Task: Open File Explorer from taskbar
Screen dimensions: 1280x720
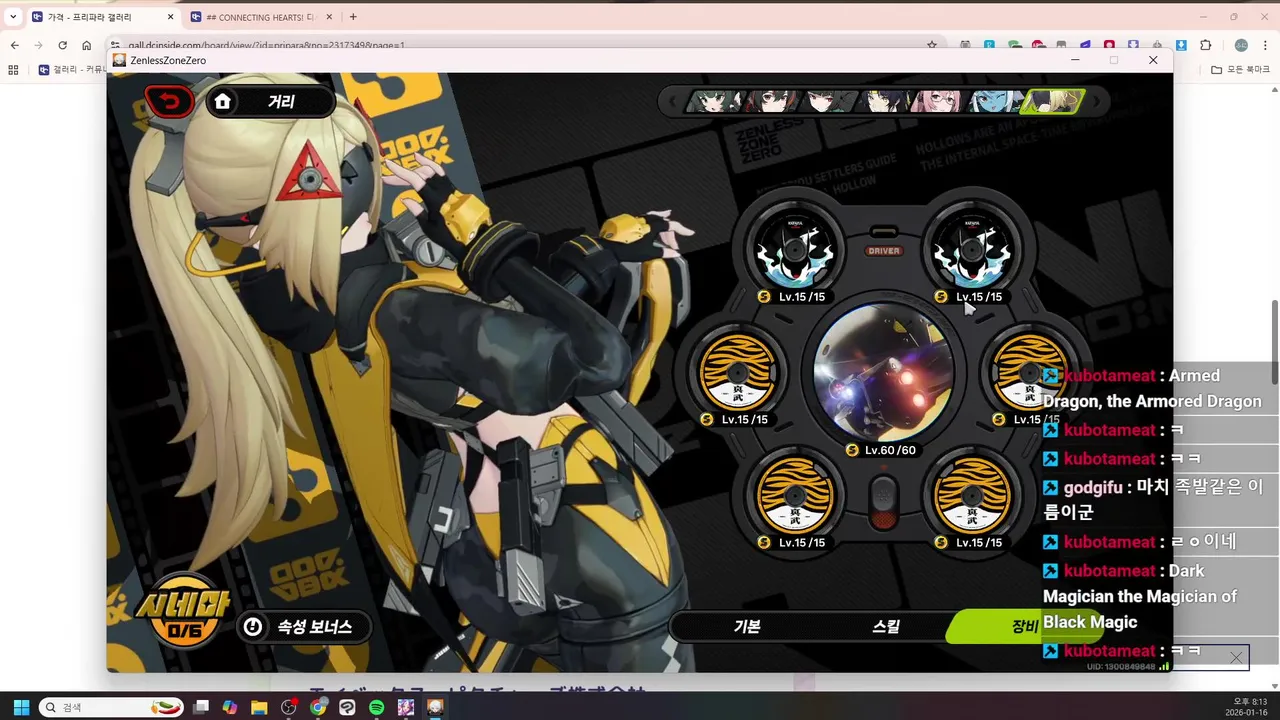Action: point(259,707)
